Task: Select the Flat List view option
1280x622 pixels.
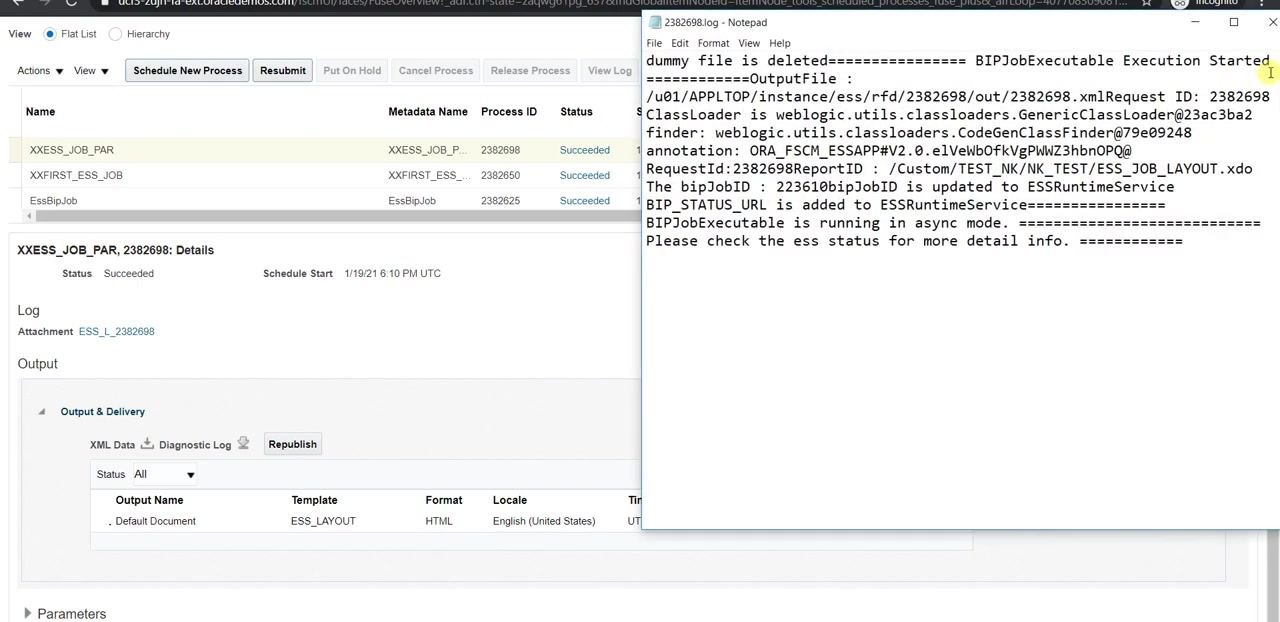Action: click(50, 34)
